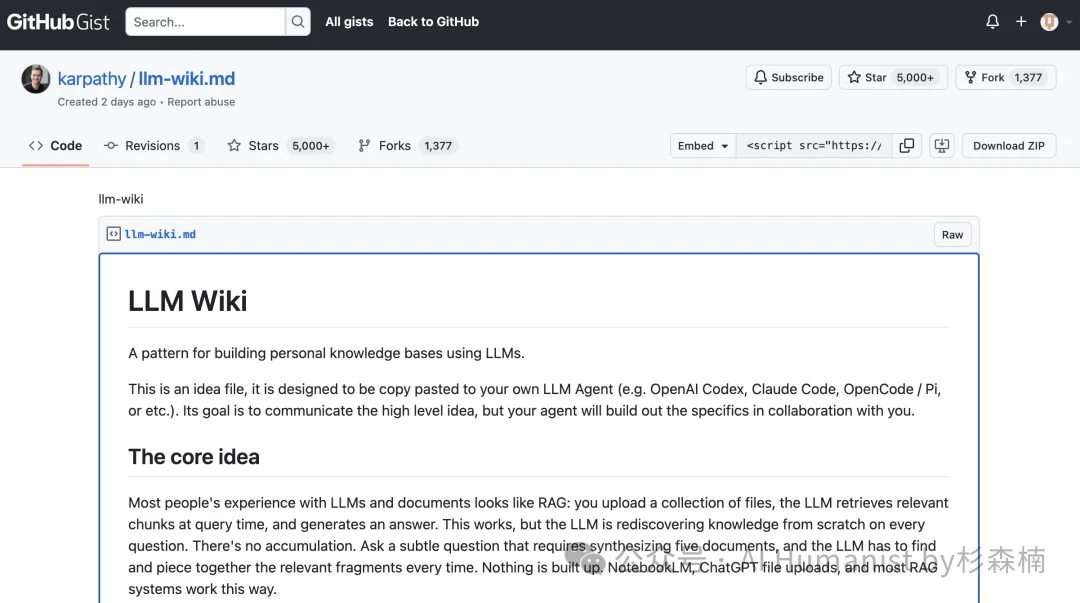Click the Raw button
Image resolution: width=1080 pixels, height=603 pixels.
(x=952, y=234)
